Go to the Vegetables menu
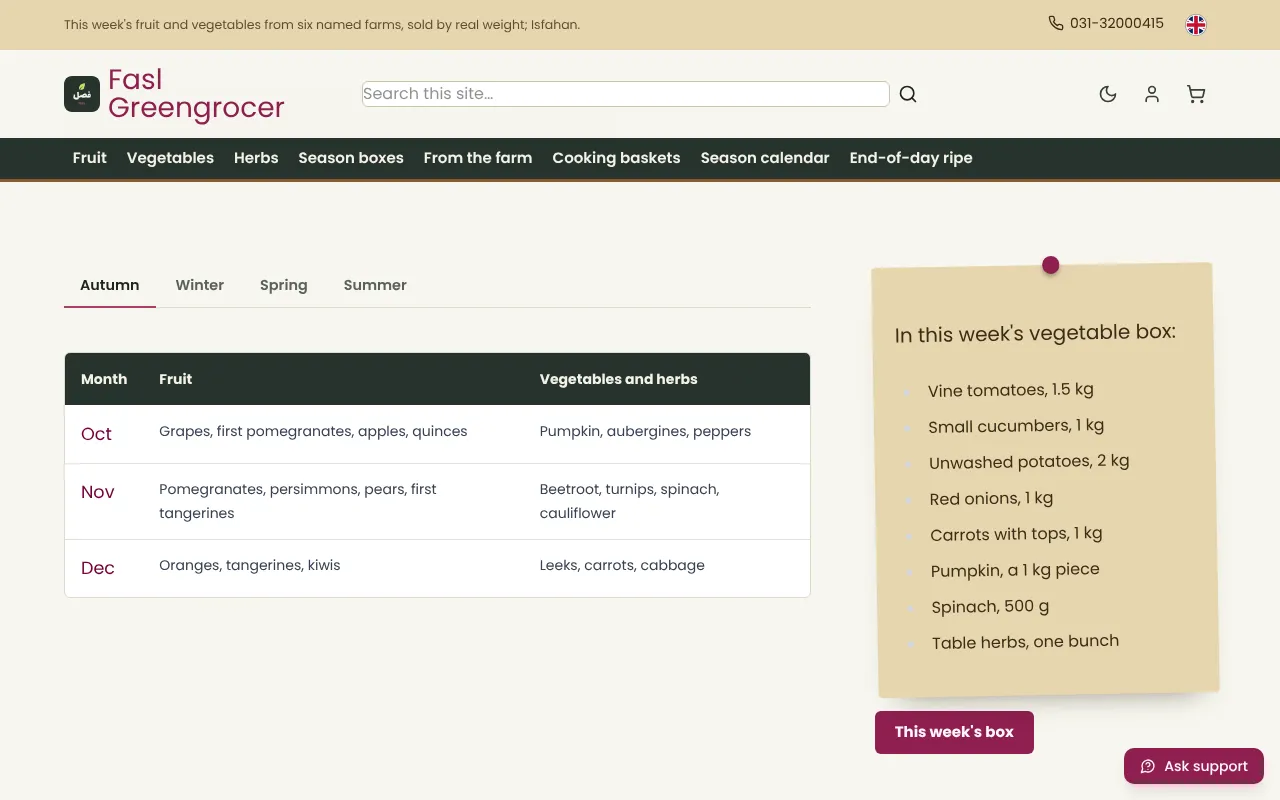 [170, 158]
